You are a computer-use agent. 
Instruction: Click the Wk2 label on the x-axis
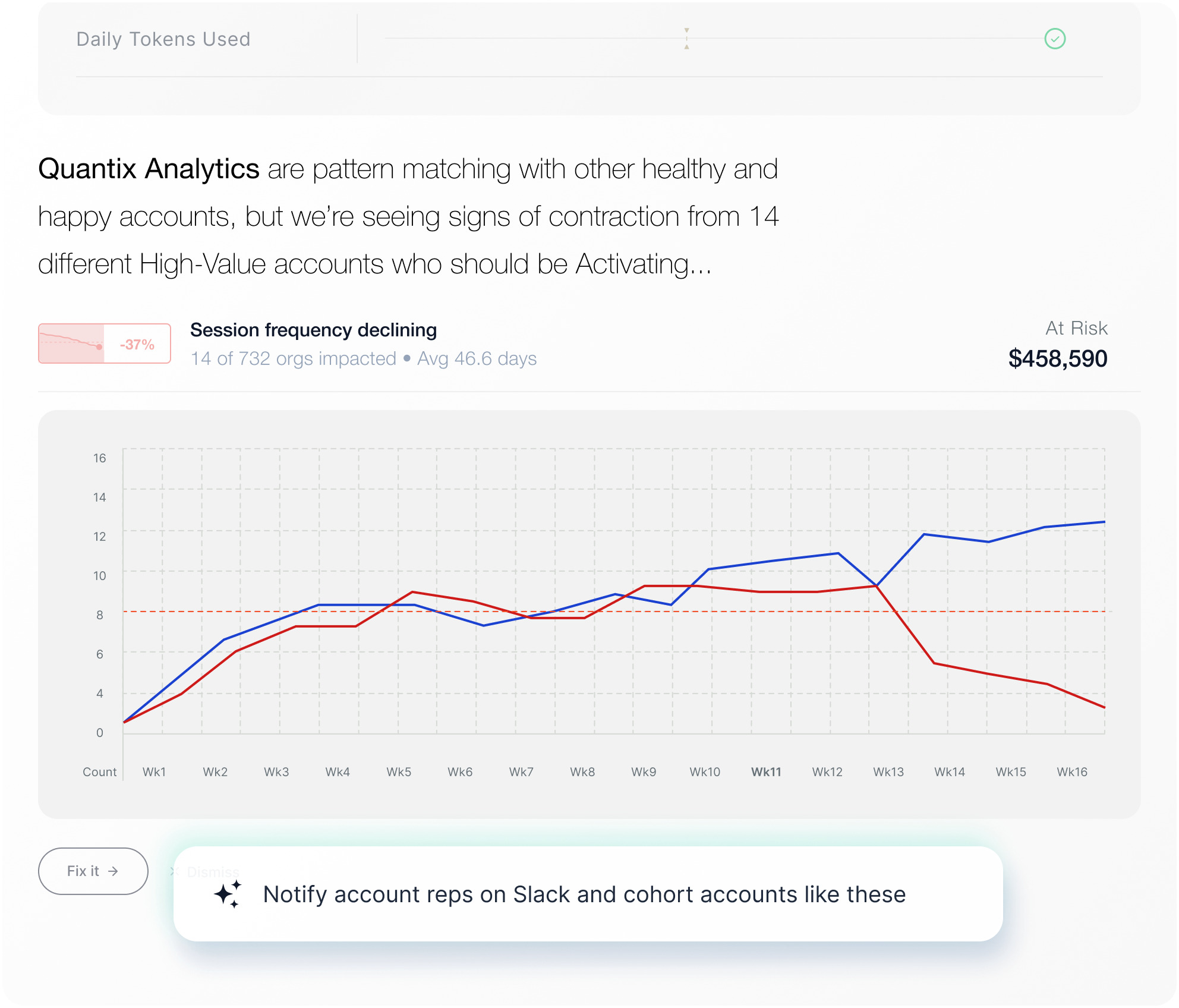click(215, 772)
